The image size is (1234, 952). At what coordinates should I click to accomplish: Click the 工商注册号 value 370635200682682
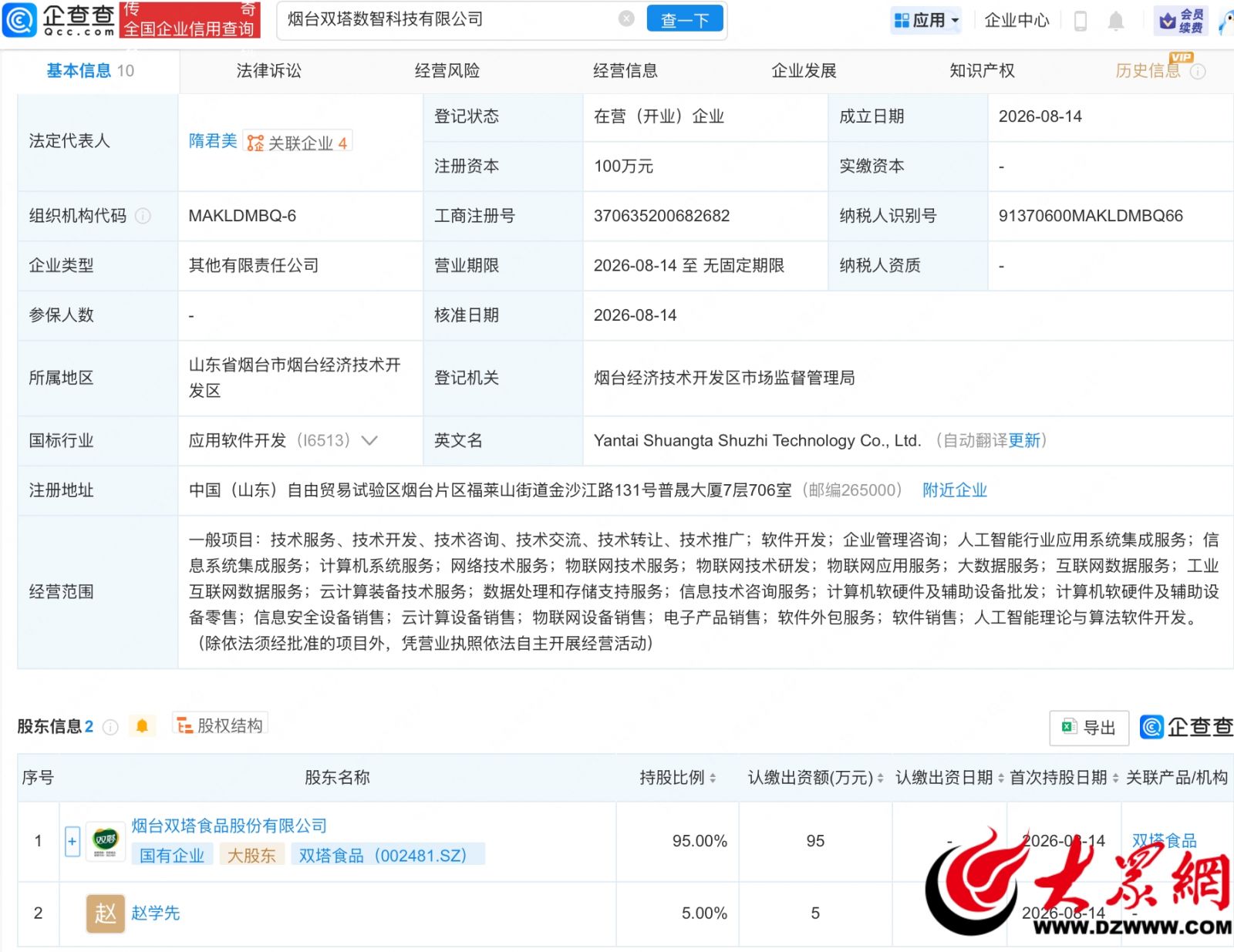[x=662, y=216]
